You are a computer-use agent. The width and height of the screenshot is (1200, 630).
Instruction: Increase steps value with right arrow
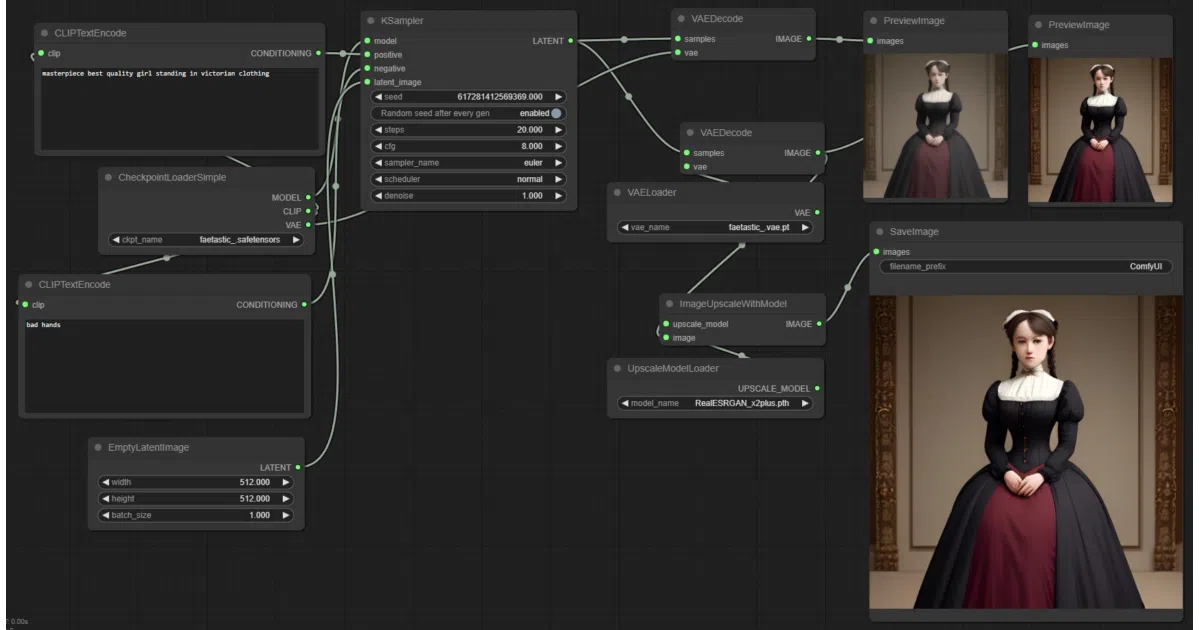557,130
